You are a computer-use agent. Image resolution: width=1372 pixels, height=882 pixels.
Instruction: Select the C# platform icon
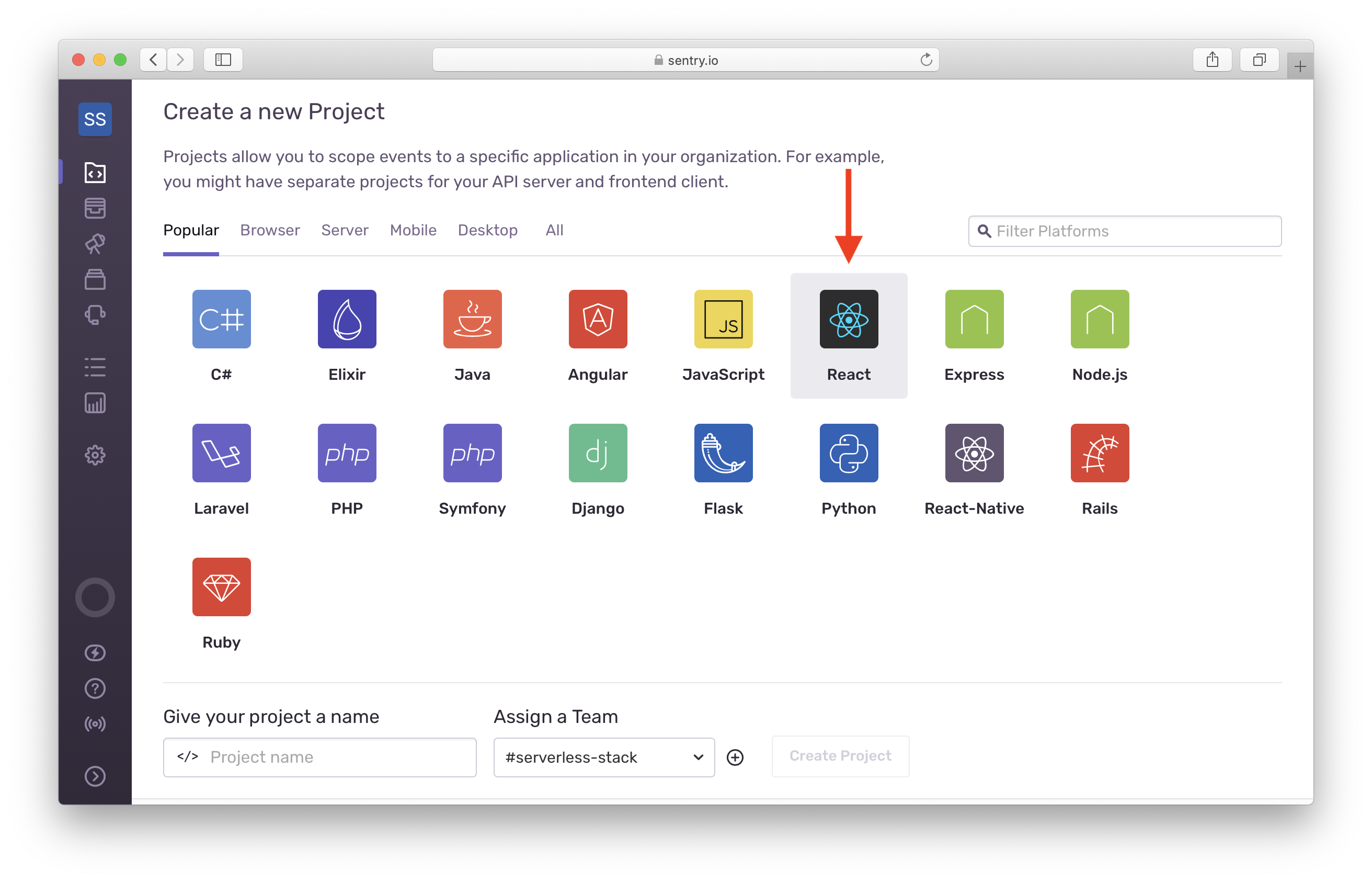(x=222, y=319)
